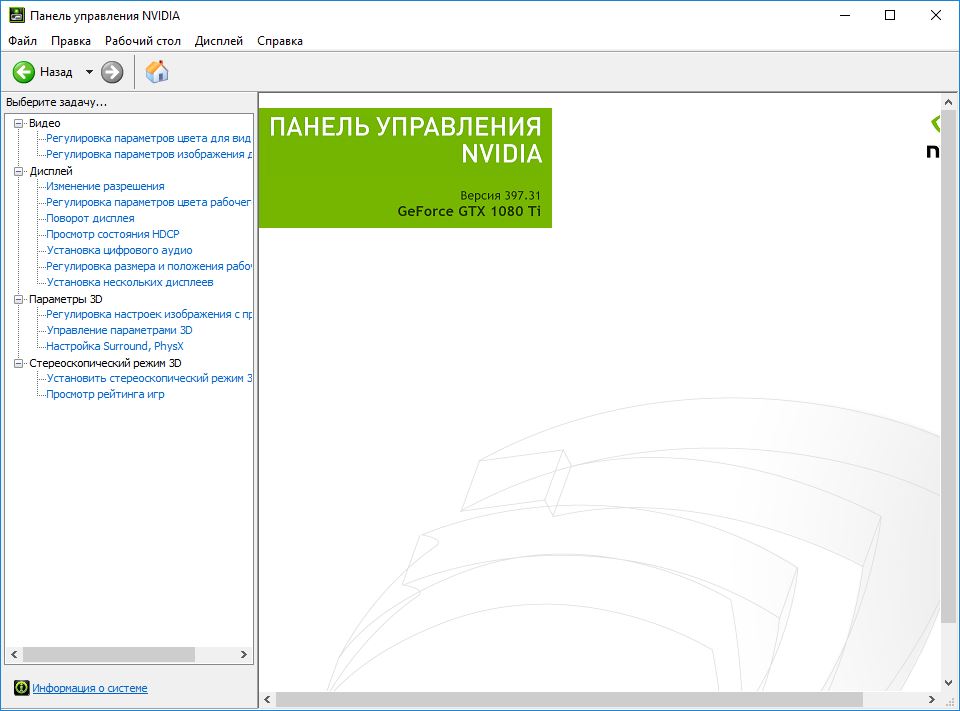The image size is (960, 711).
Task: Open Регулировка параметров цвета рабочего стола
Action: click(x=149, y=202)
